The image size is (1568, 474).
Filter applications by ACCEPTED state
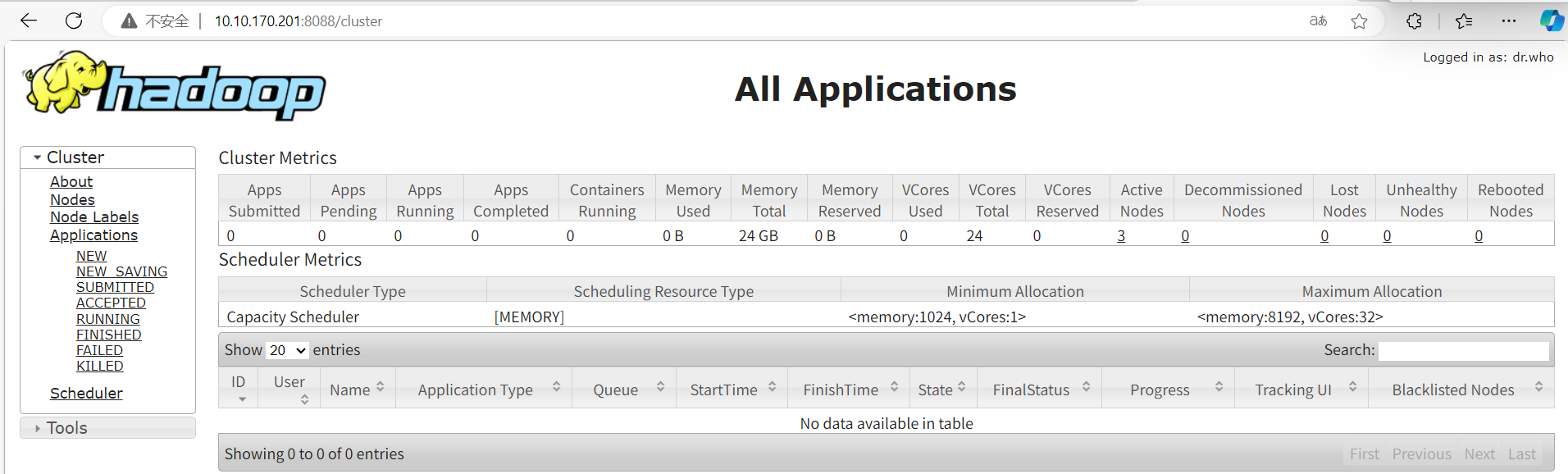click(111, 303)
